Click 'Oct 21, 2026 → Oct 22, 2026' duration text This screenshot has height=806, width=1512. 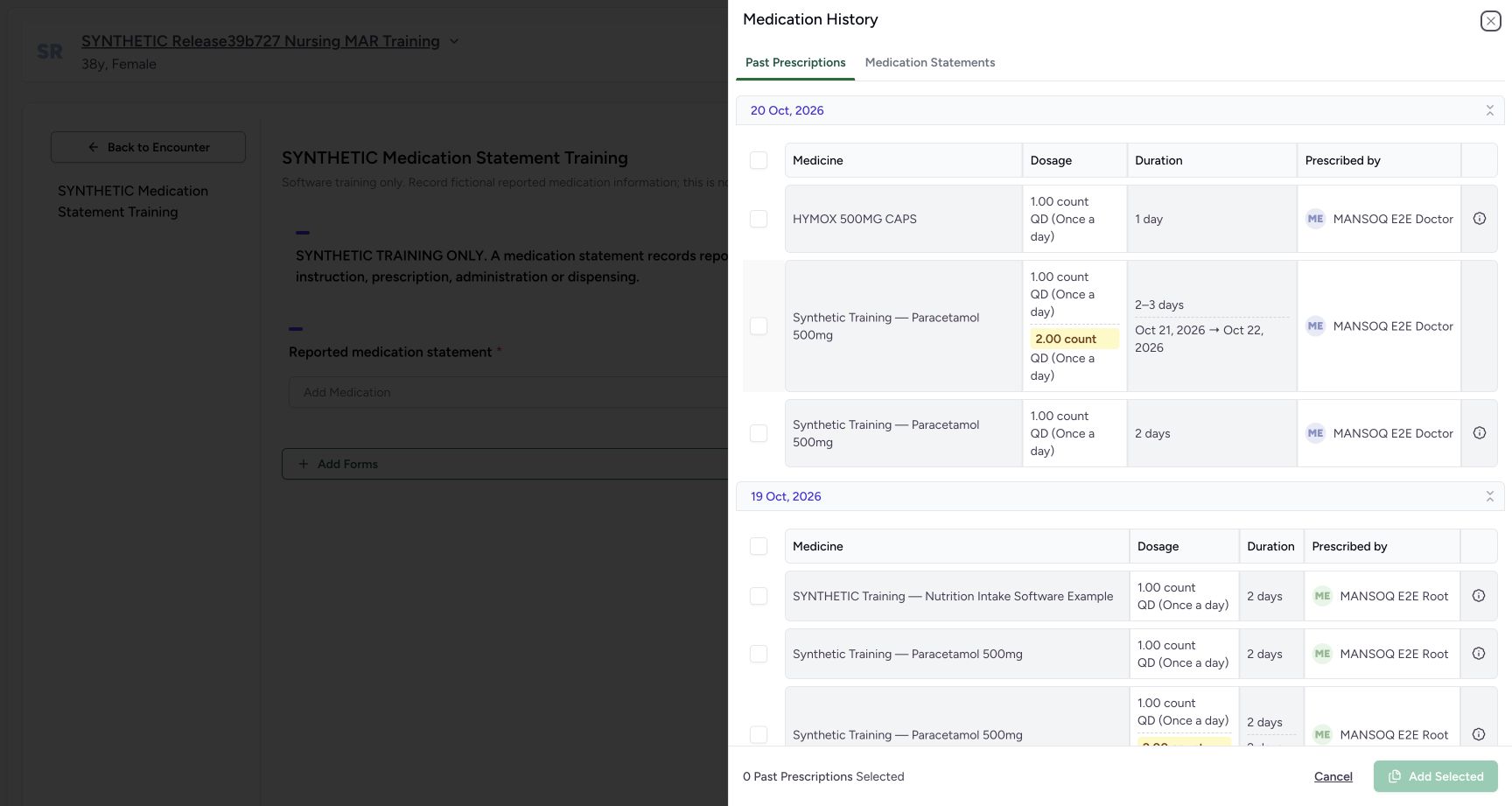1199,339
